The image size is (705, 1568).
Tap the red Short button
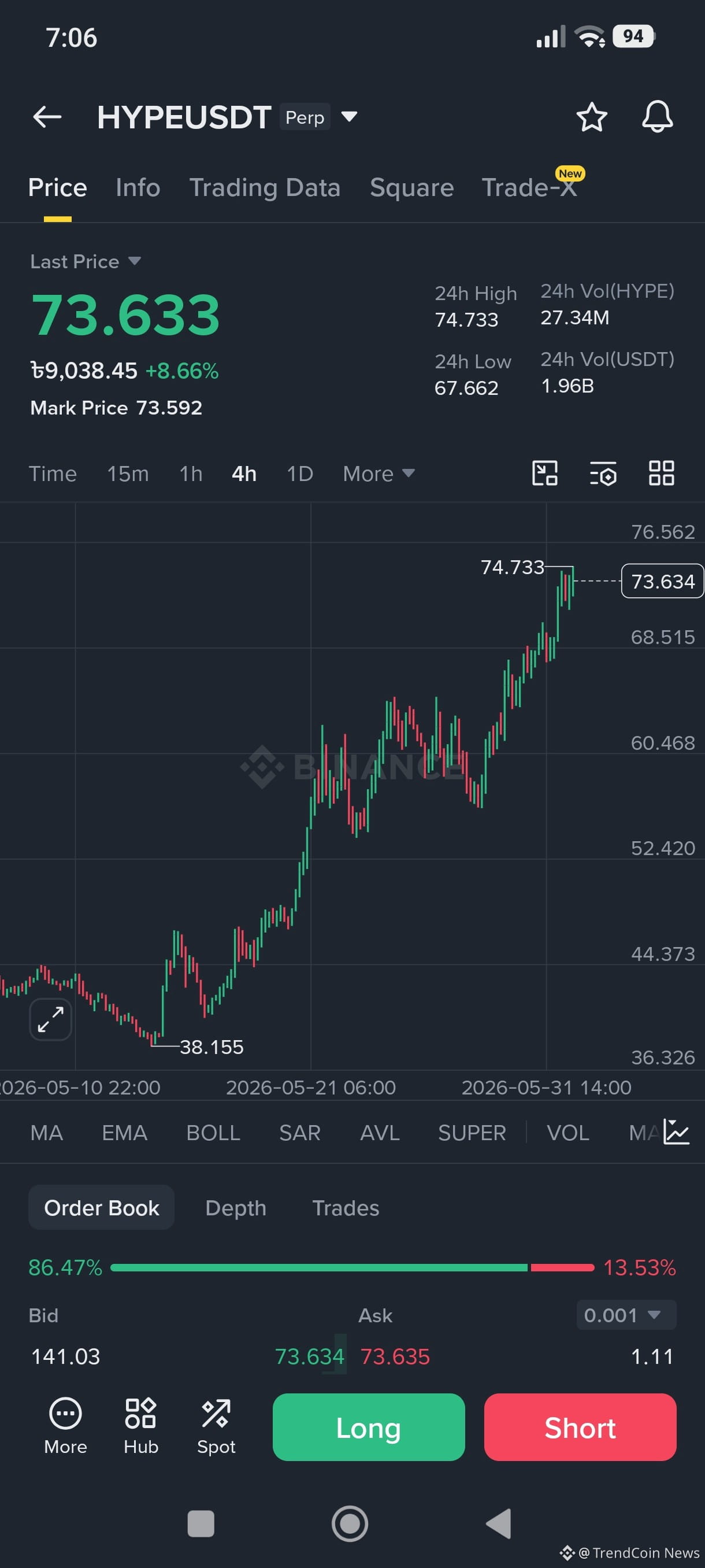point(580,1428)
